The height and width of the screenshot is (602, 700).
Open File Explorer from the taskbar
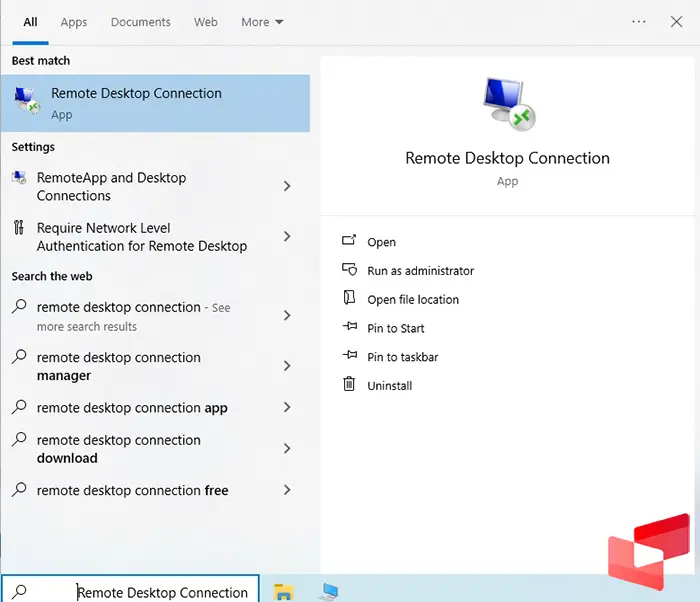(x=283, y=591)
